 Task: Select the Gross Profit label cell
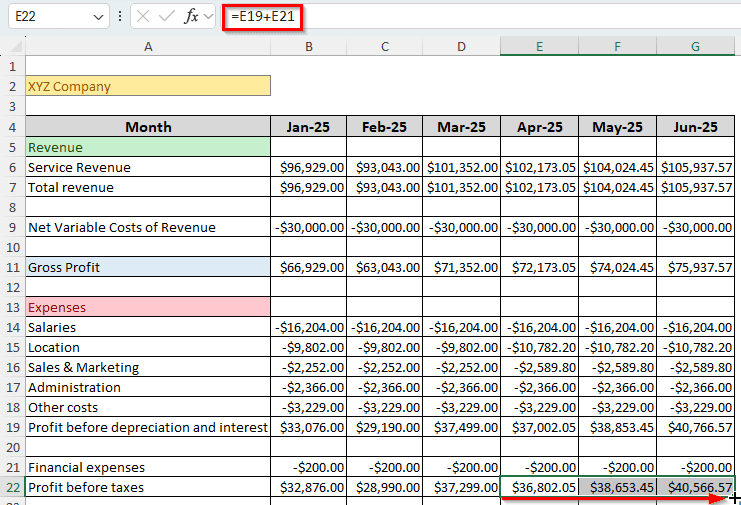pyautogui.click(x=148, y=267)
